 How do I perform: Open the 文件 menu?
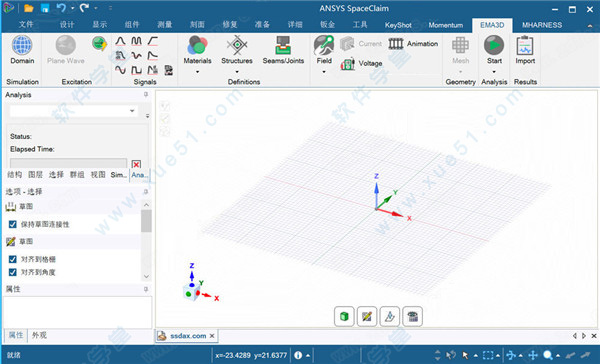(x=26, y=25)
